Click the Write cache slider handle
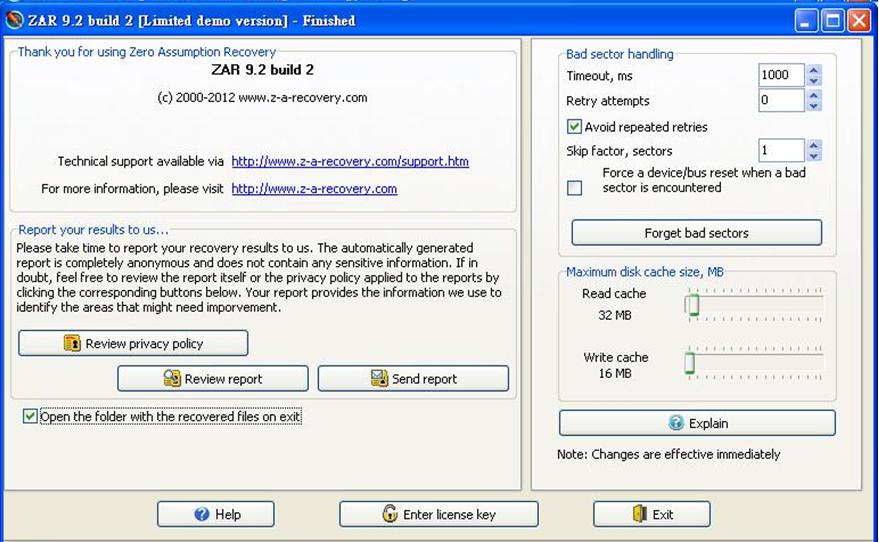This screenshot has height=542, width=879. pos(690,363)
